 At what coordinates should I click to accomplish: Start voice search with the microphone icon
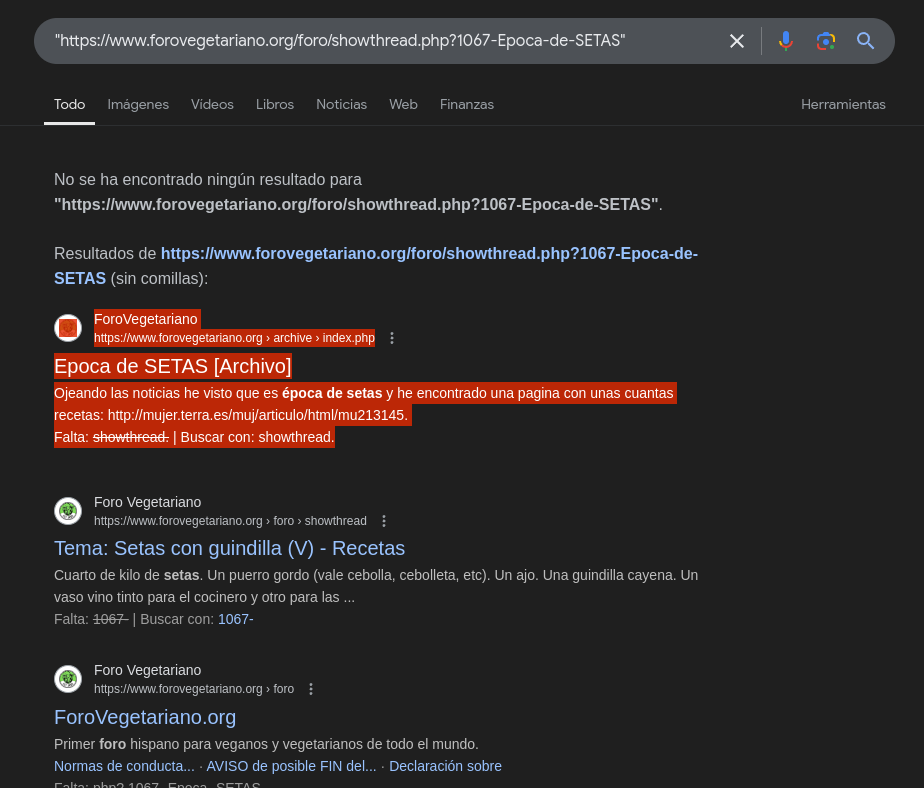pyautogui.click(x=786, y=41)
